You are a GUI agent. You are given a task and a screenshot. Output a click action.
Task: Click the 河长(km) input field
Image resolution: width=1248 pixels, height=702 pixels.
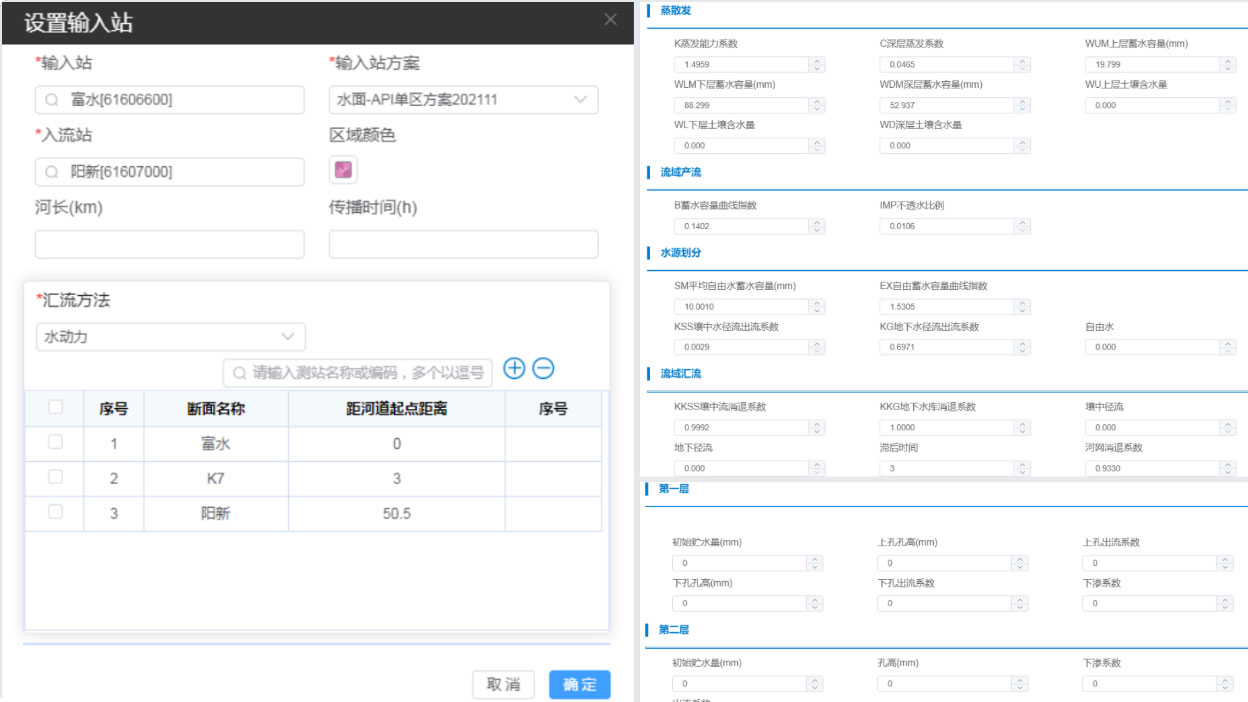tap(170, 245)
